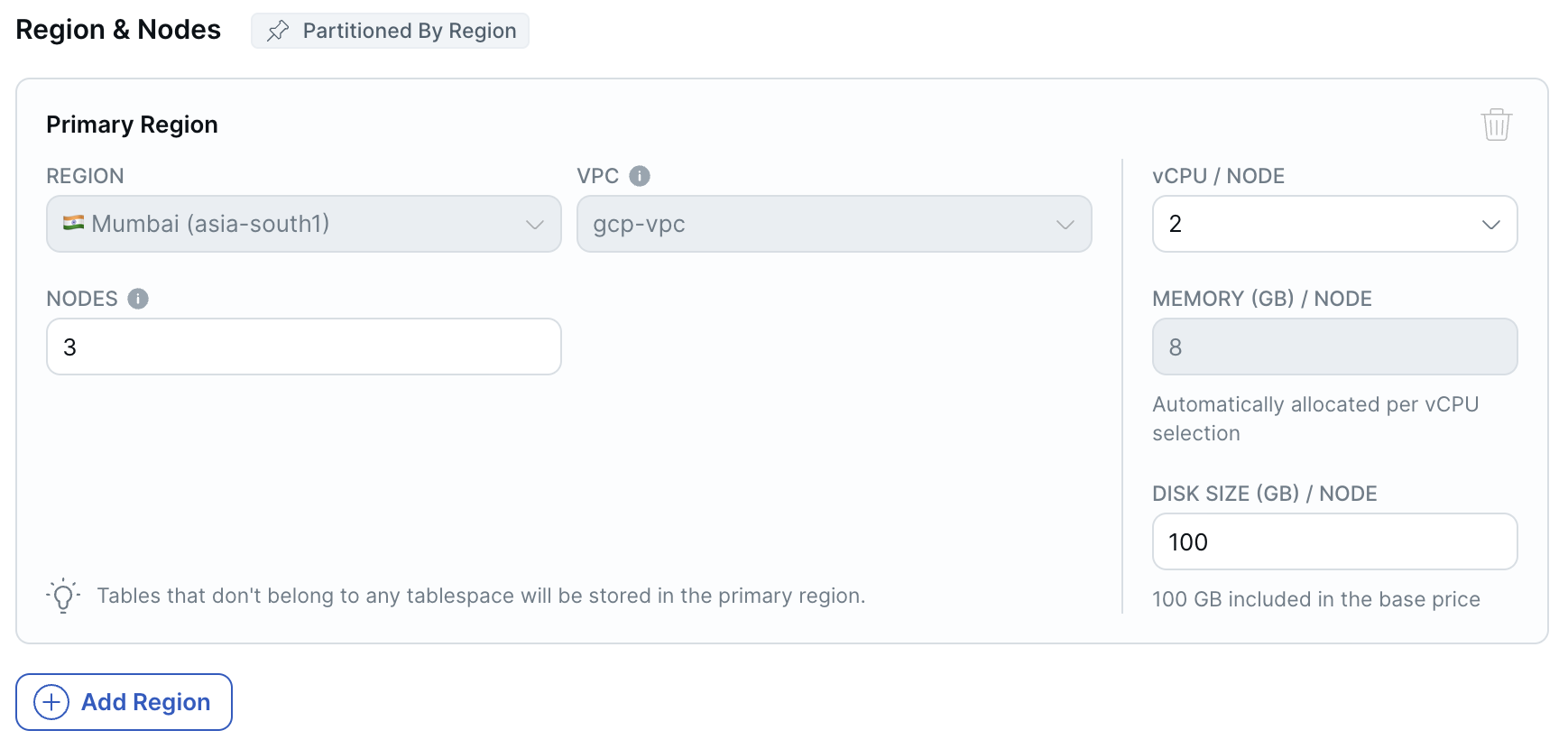Click the delete trash icon for Primary Region

pos(1496,125)
